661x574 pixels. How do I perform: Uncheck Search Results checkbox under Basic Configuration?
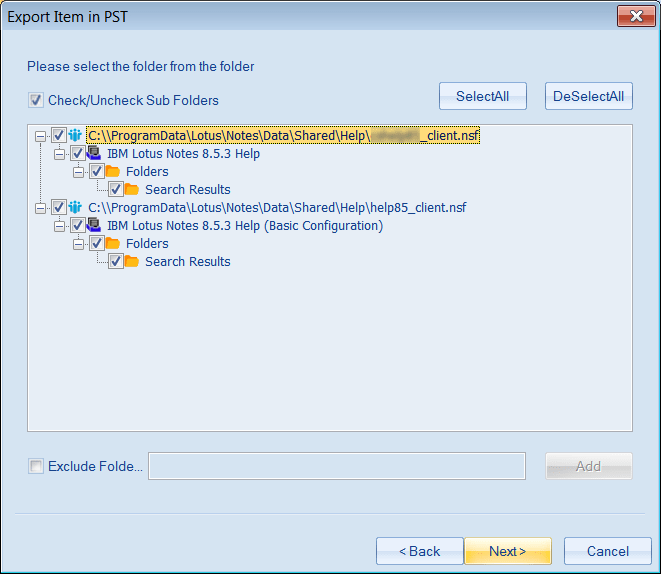(116, 262)
